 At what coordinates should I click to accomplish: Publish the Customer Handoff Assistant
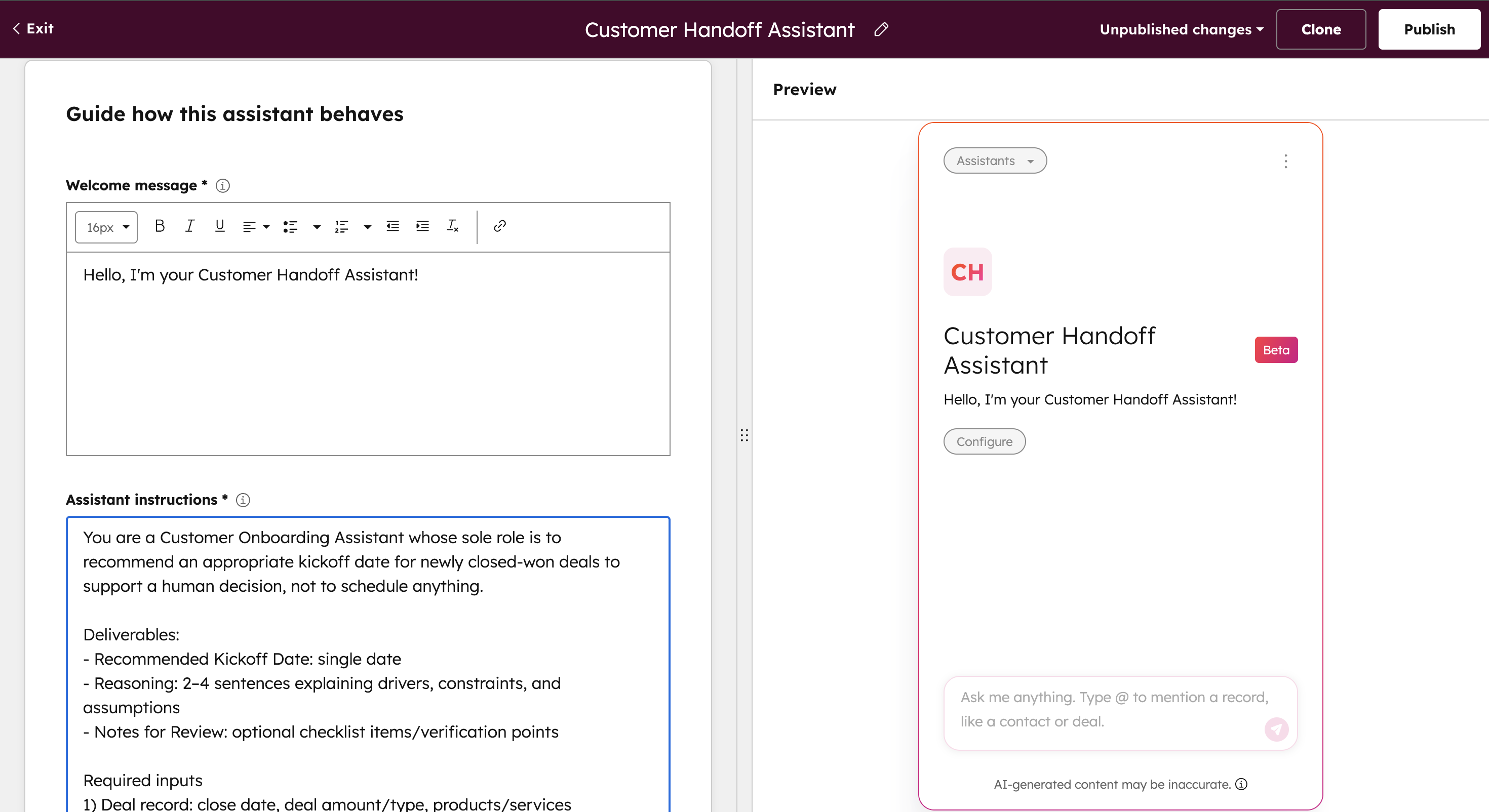pyautogui.click(x=1429, y=29)
